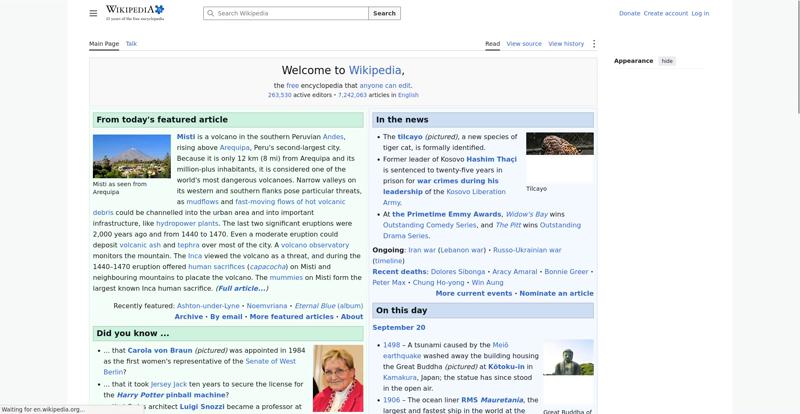This screenshot has width=800, height=414.
Task: Open the Noemvriana link
Action: 267,306
